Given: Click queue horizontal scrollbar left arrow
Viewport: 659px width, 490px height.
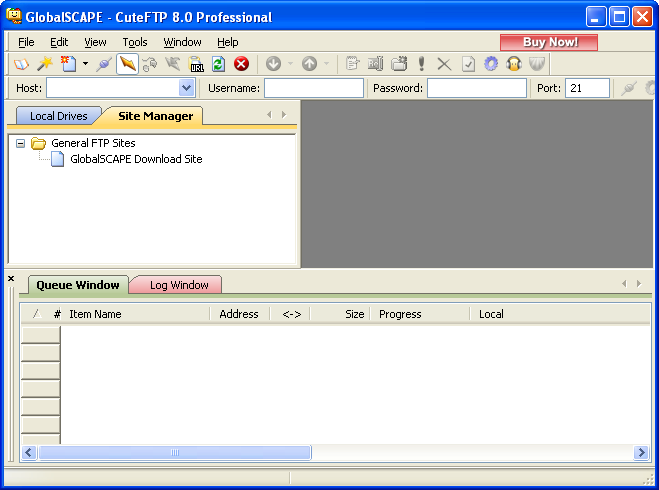Looking at the screenshot, I should coord(29,453).
